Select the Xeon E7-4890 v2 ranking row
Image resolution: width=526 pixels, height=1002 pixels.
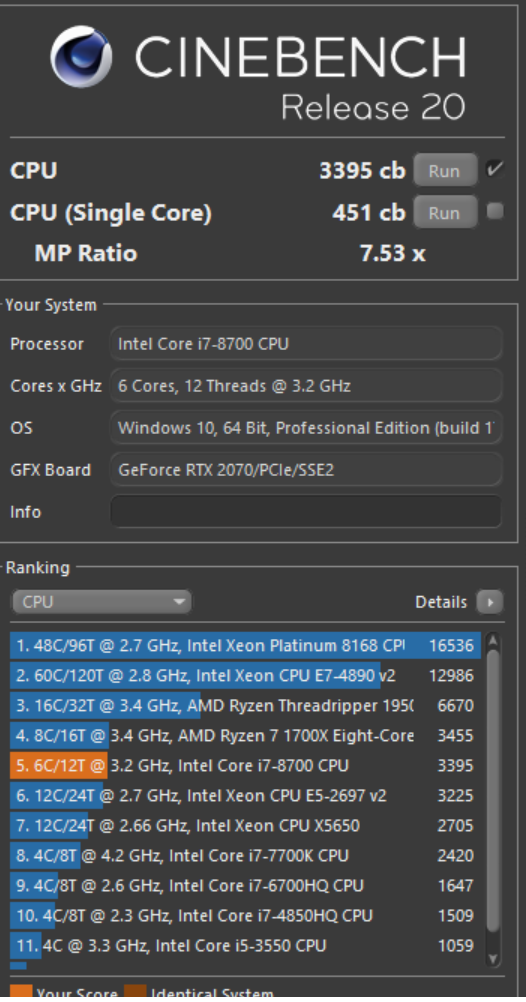245,675
